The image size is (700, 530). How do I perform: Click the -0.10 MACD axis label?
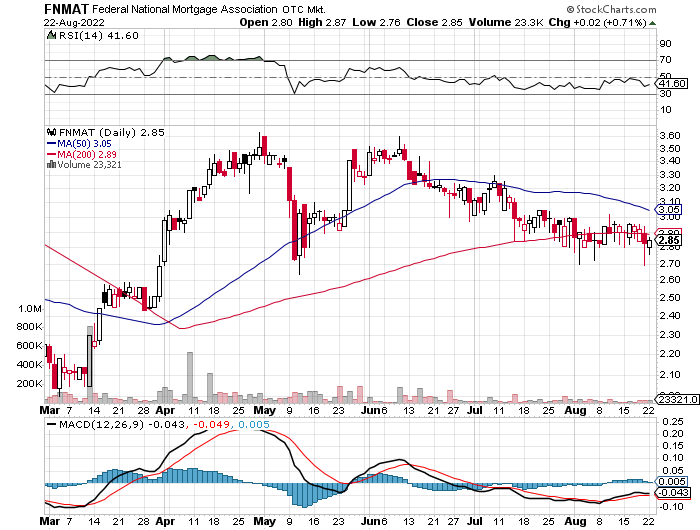tap(671, 506)
